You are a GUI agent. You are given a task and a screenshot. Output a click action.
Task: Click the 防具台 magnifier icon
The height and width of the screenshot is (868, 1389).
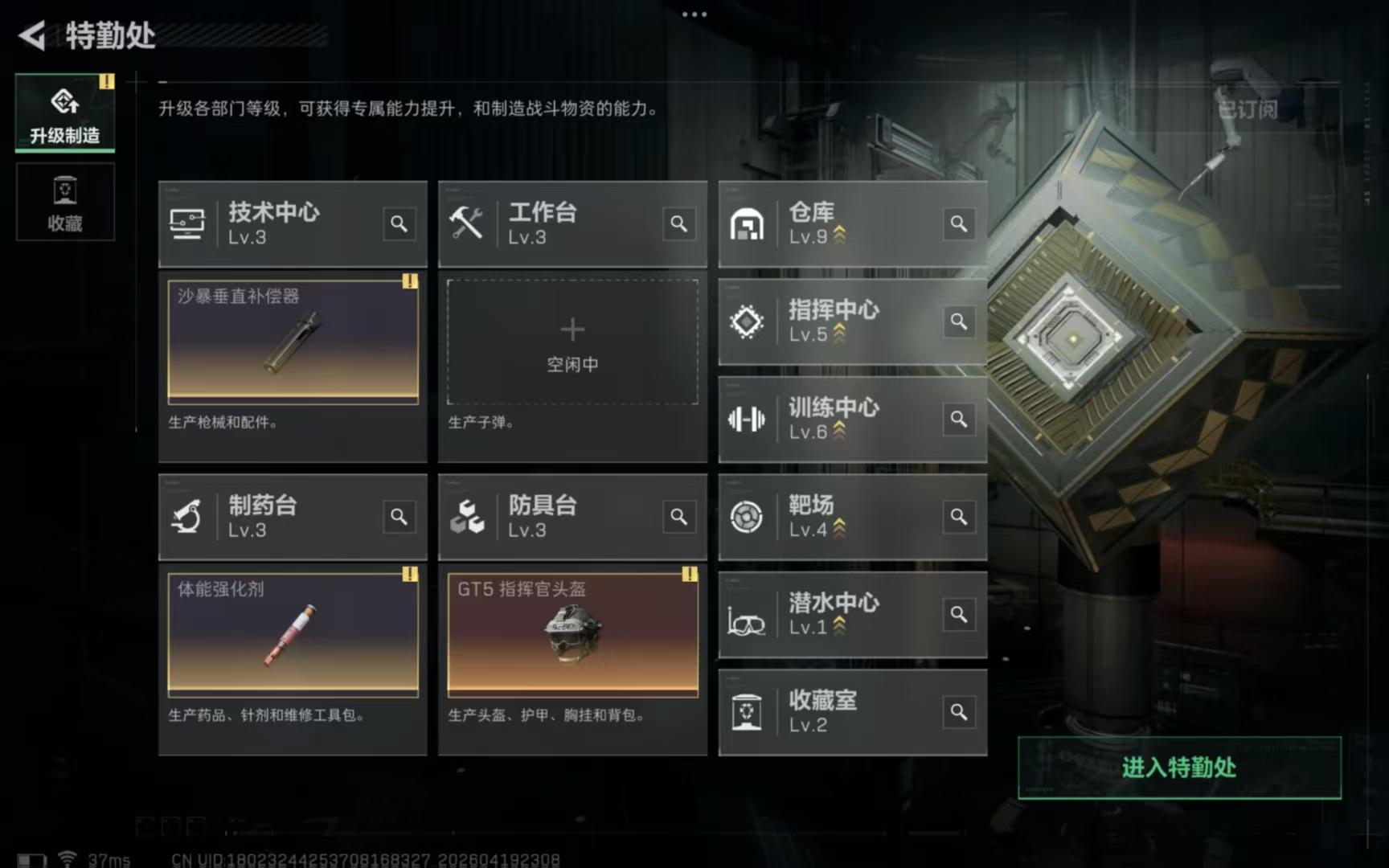pos(679,517)
